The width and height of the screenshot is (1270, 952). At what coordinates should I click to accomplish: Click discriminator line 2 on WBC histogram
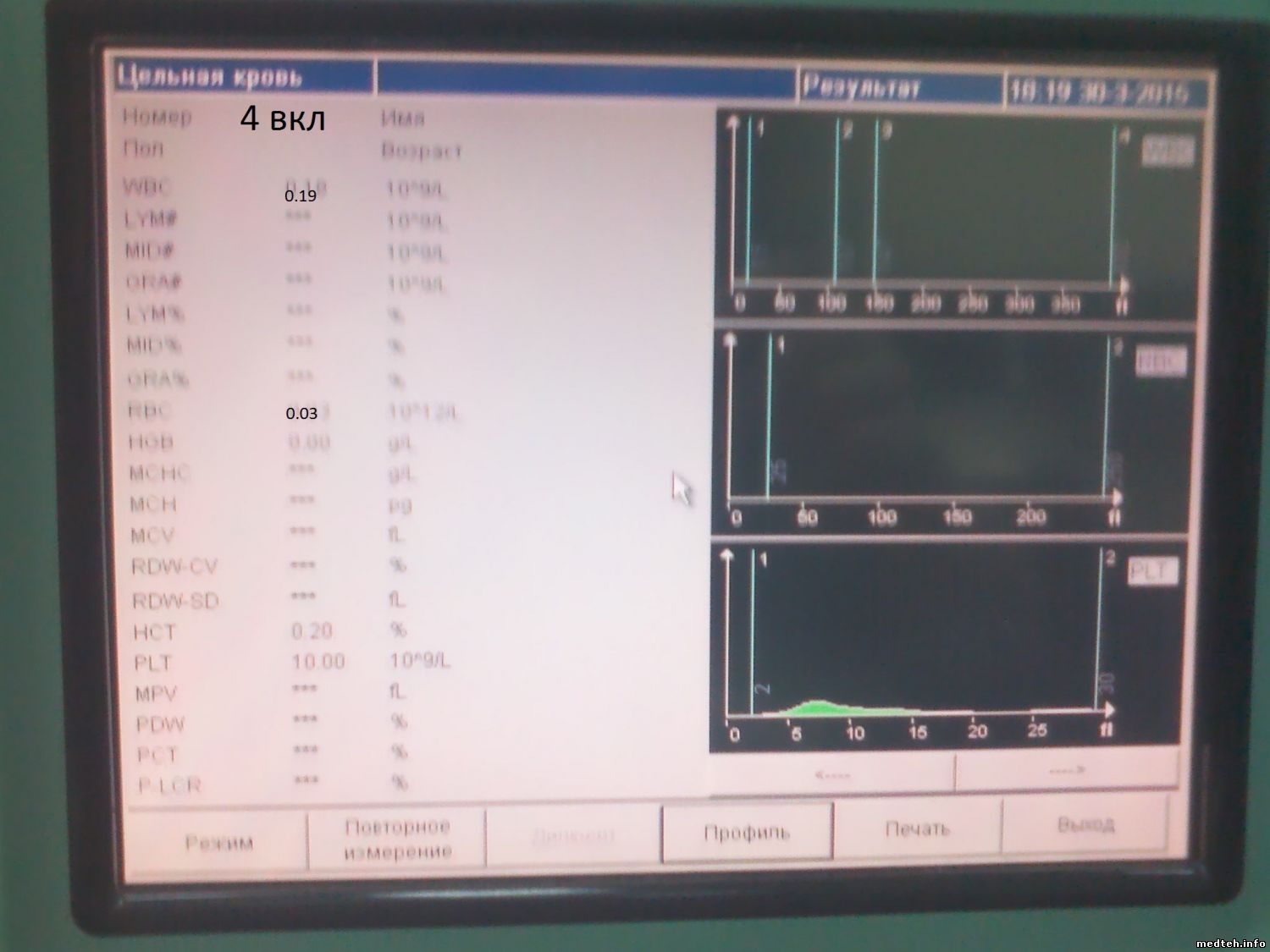837,203
